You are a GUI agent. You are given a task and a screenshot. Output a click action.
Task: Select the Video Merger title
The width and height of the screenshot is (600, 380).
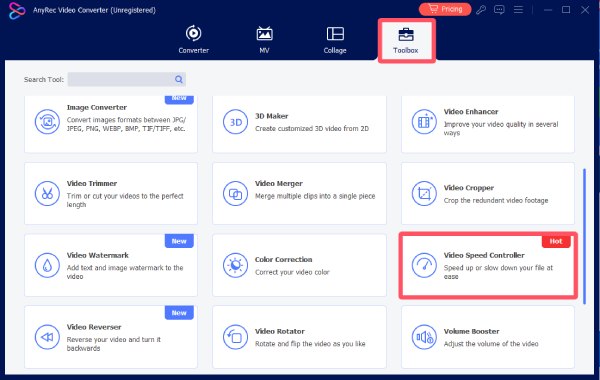pyautogui.click(x=279, y=183)
